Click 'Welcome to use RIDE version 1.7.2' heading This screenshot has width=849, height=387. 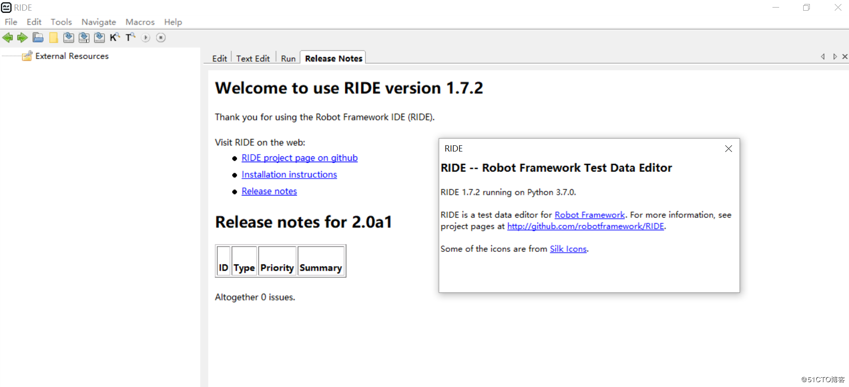(x=349, y=88)
